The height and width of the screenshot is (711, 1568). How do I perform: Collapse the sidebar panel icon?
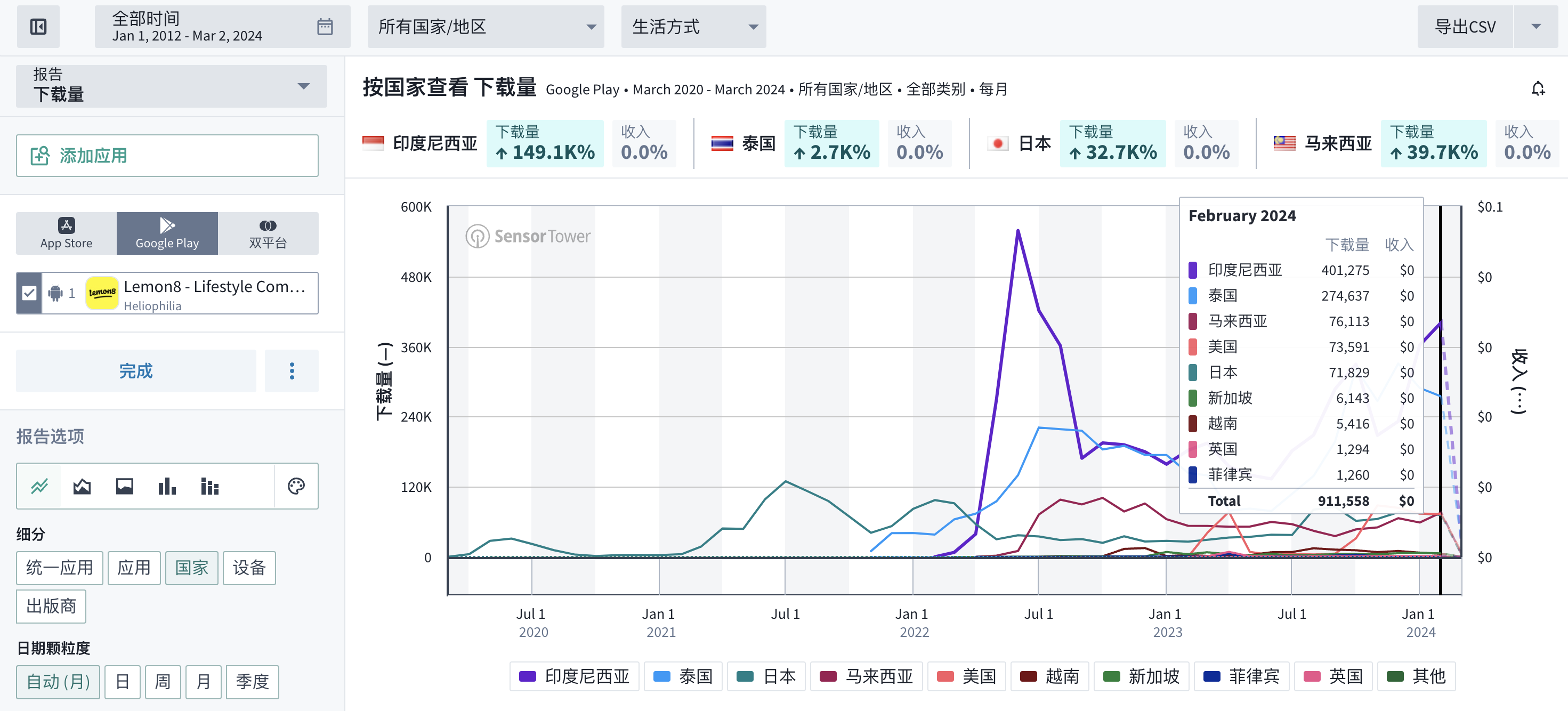[x=38, y=27]
